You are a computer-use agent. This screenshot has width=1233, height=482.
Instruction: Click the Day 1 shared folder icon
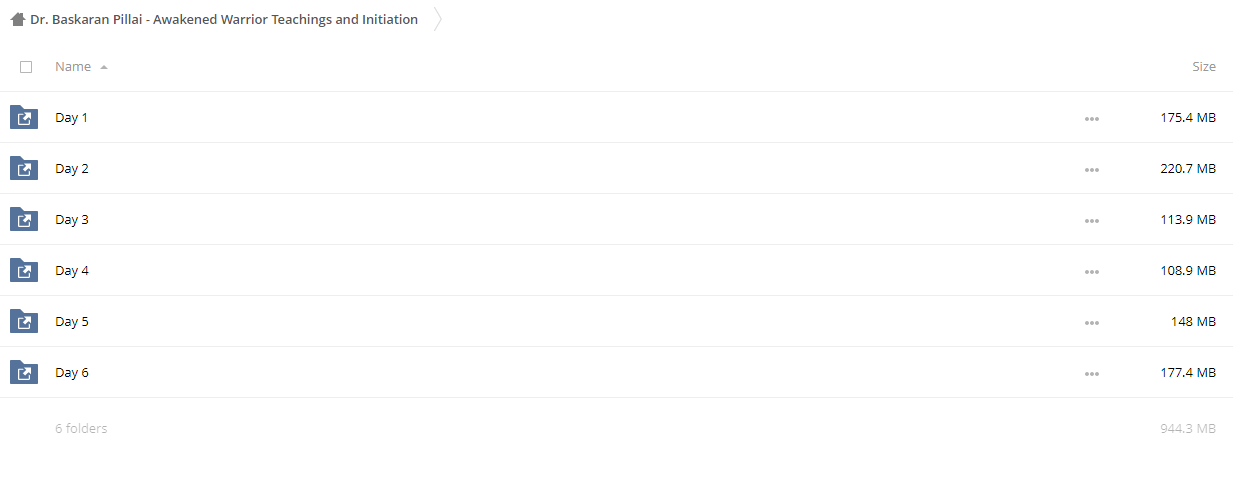pyautogui.click(x=24, y=117)
